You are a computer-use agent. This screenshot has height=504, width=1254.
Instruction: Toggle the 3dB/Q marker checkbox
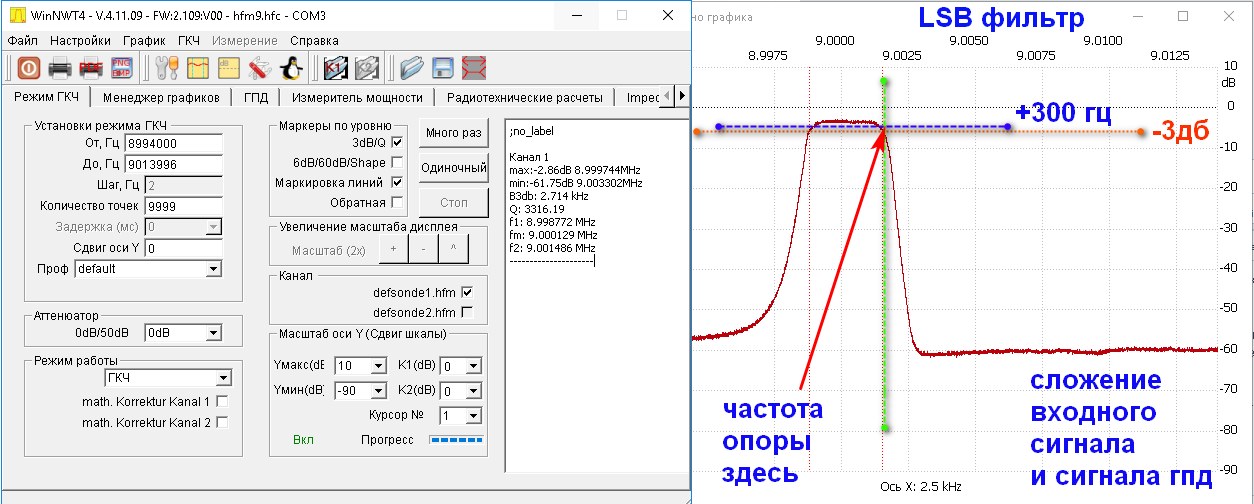(397, 143)
